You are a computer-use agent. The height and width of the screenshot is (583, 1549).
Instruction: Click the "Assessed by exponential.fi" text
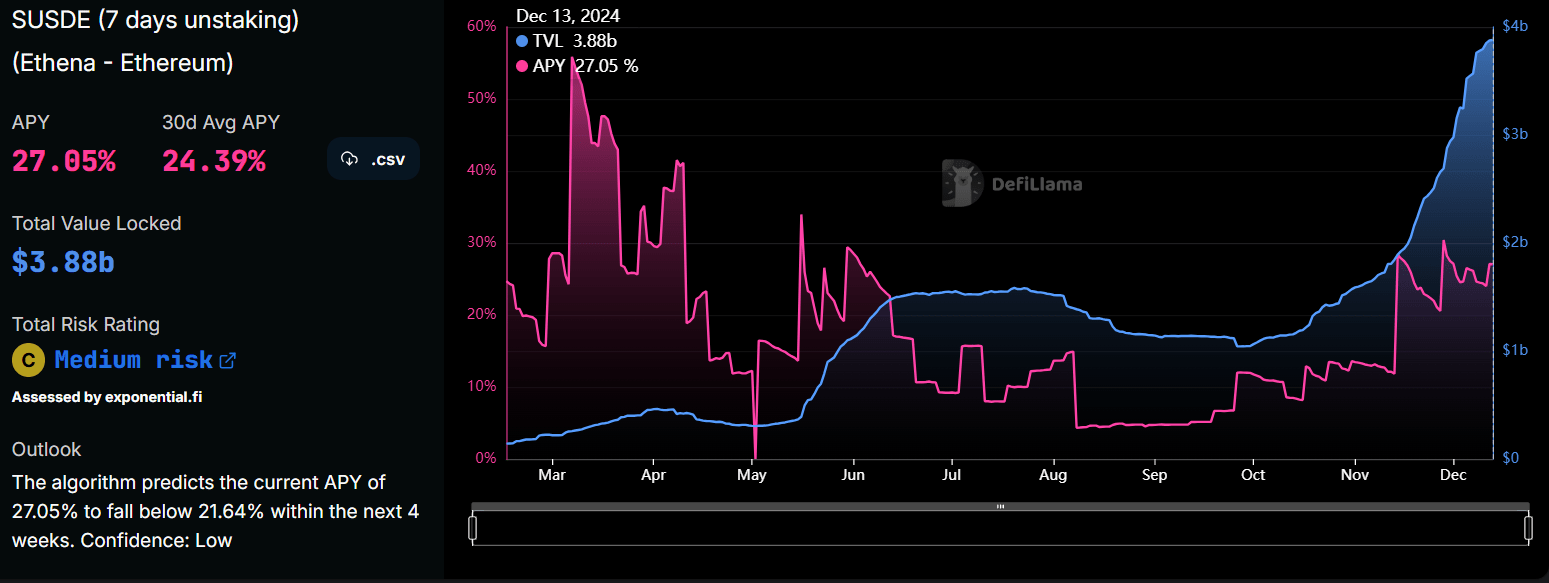108,397
